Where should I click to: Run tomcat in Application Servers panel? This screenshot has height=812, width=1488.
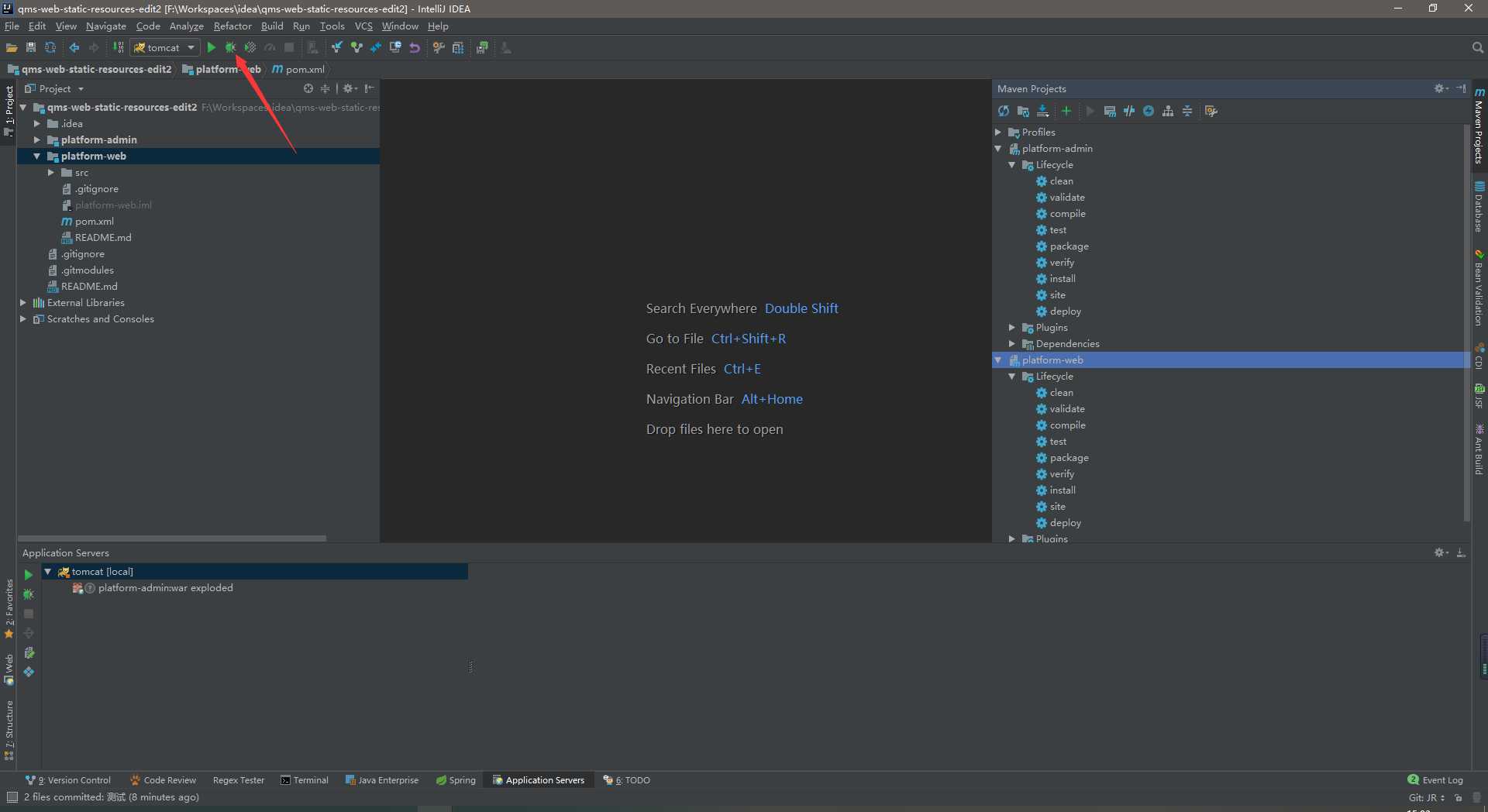(x=29, y=574)
